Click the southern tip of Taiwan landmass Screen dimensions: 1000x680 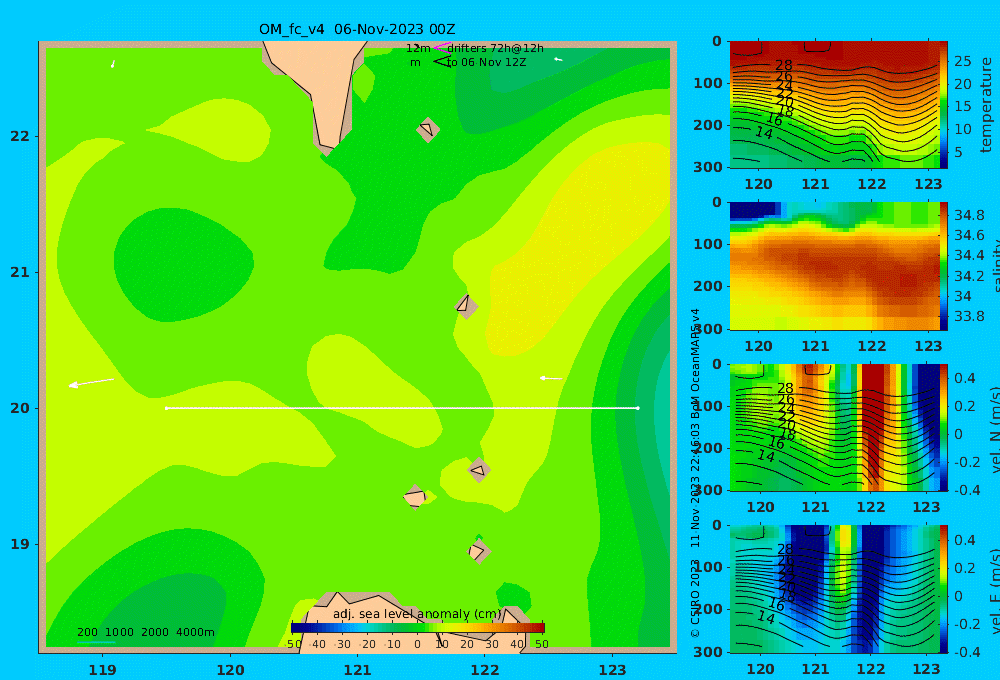[328, 148]
